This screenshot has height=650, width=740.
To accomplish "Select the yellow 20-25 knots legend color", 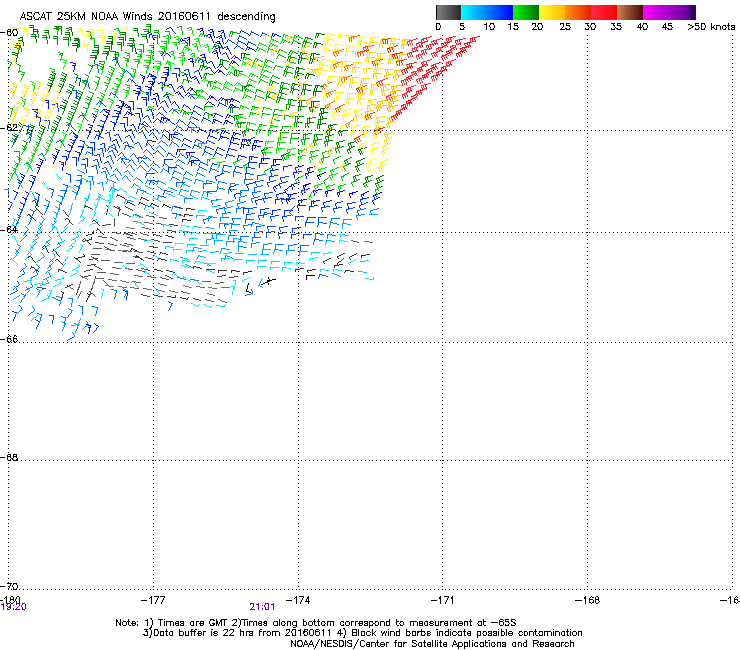I will [552, 12].
